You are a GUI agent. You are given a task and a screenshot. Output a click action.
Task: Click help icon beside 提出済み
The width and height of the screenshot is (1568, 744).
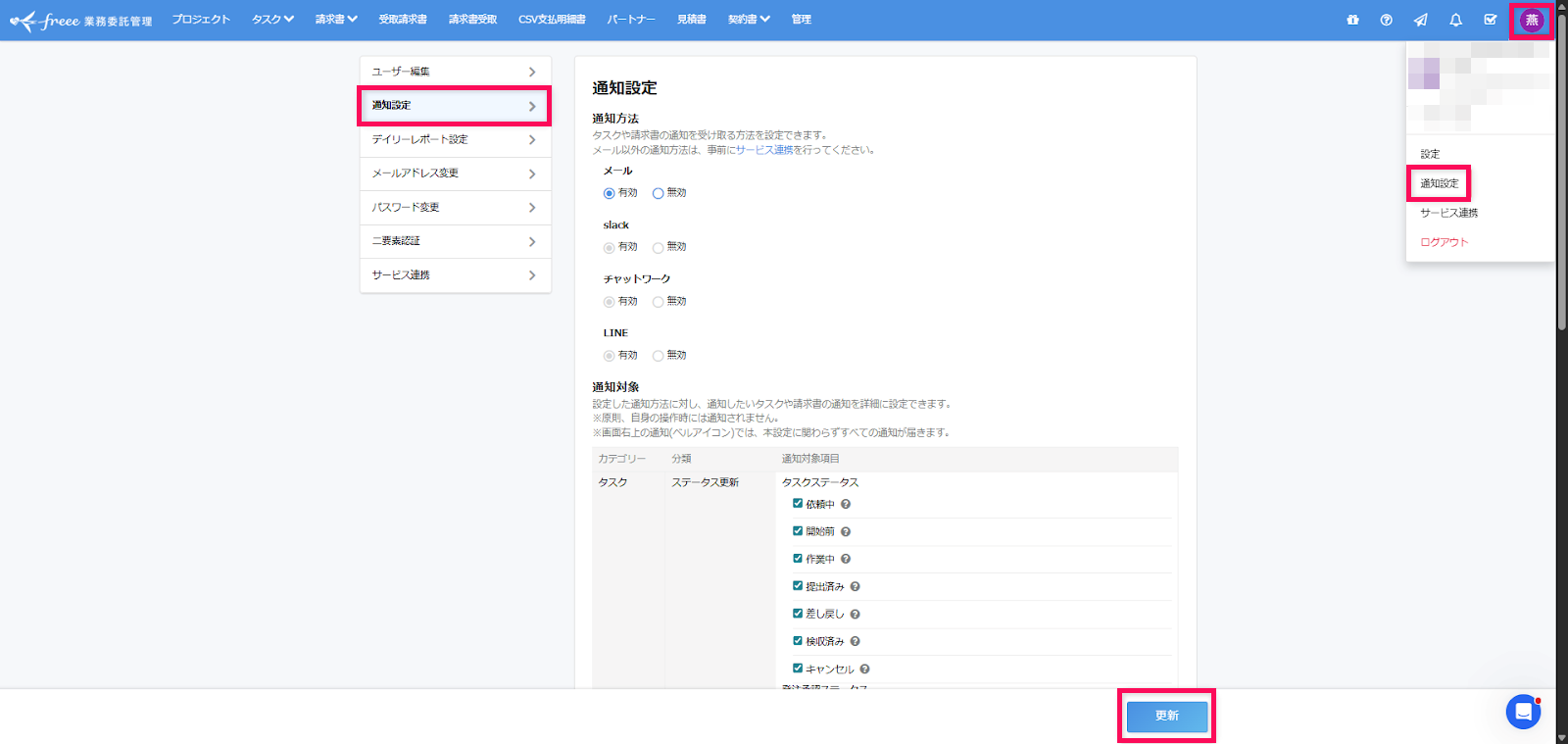[x=856, y=586]
